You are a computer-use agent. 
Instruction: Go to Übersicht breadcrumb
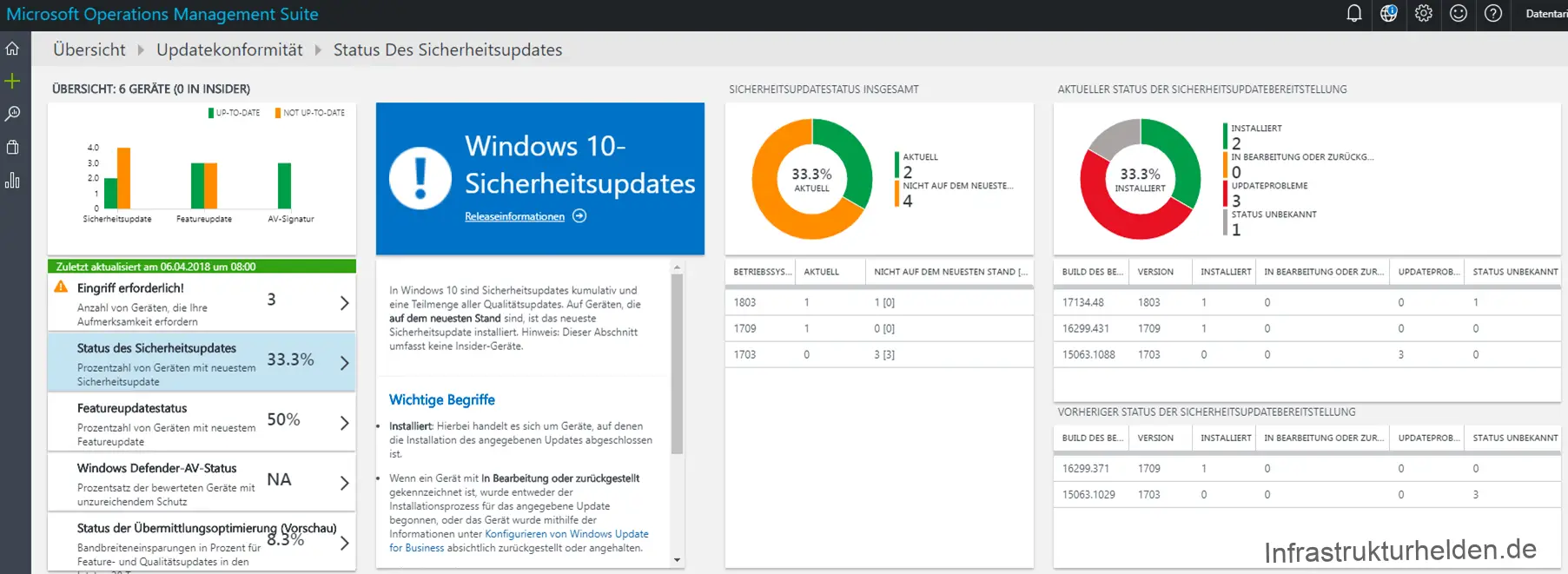(89, 49)
